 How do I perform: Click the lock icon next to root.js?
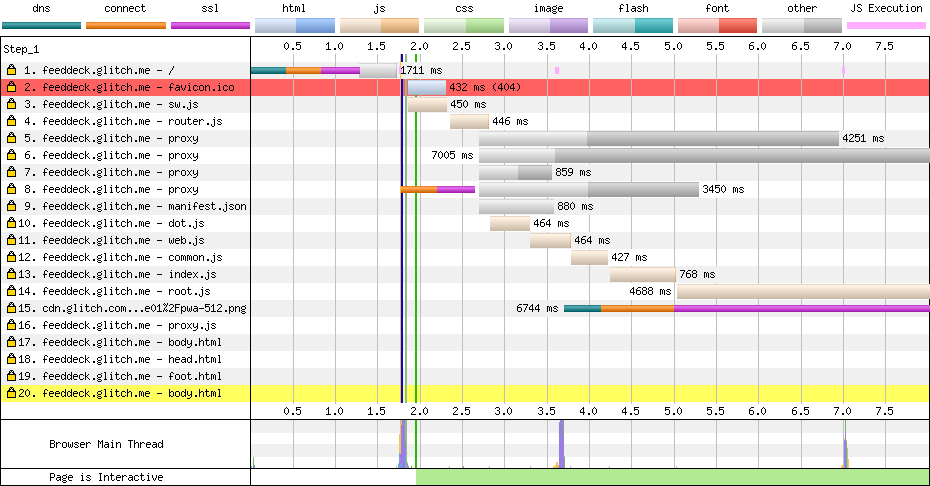[x=12, y=292]
